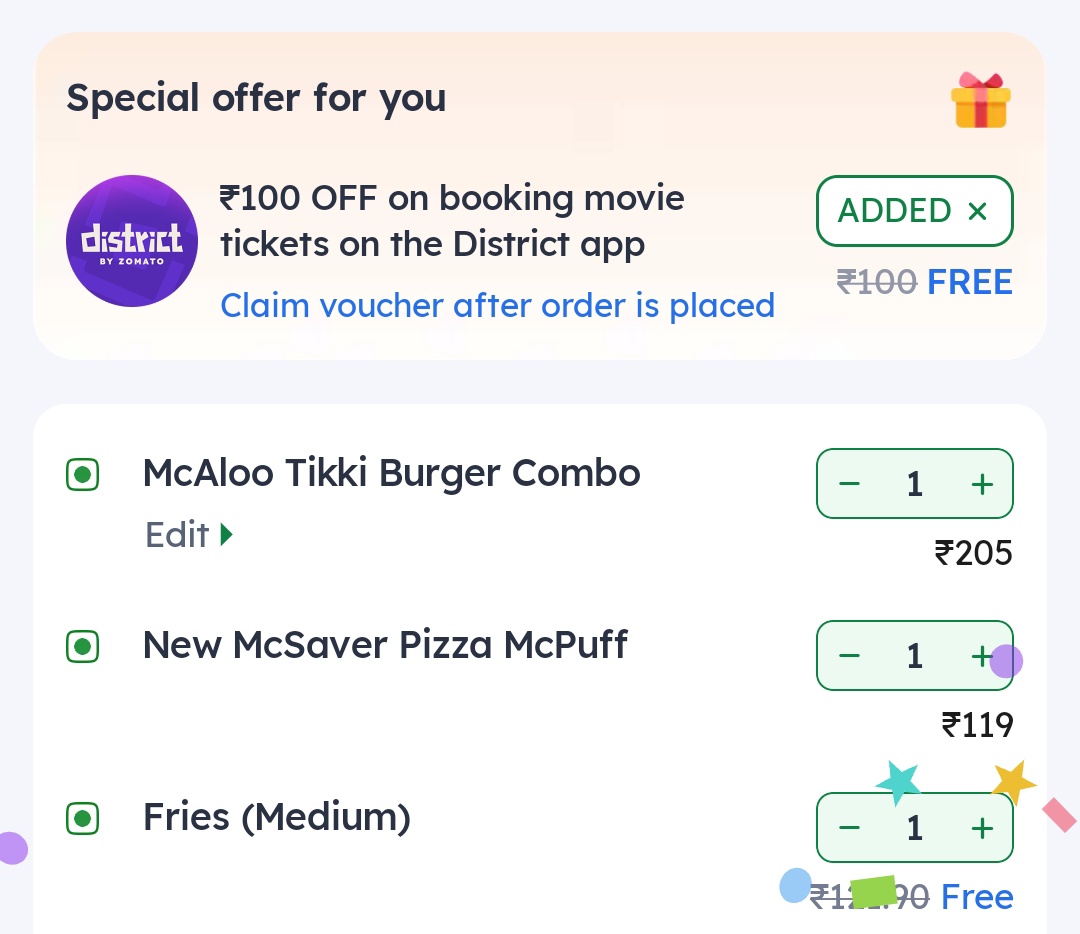The image size is (1080, 934).
Task: Tap the District by Zomato logo
Action: (x=131, y=241)
